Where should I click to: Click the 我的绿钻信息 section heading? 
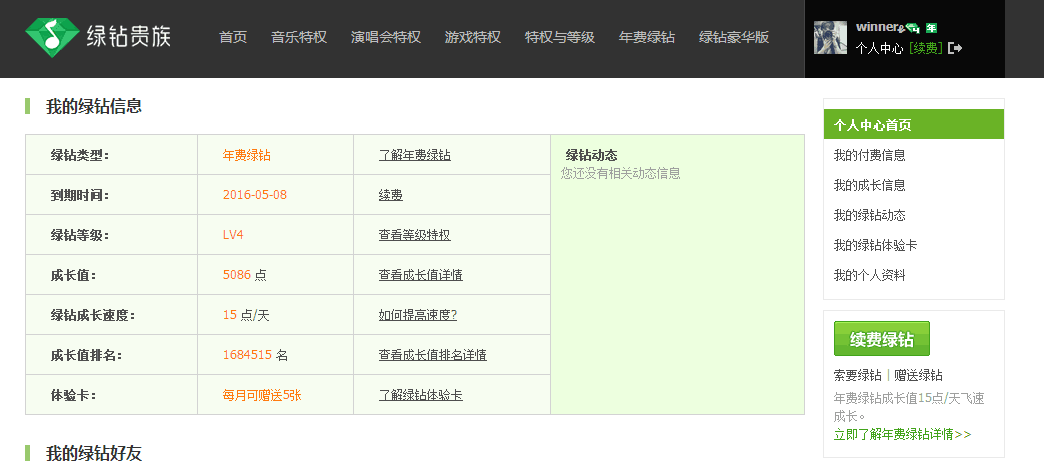point(94,106)
